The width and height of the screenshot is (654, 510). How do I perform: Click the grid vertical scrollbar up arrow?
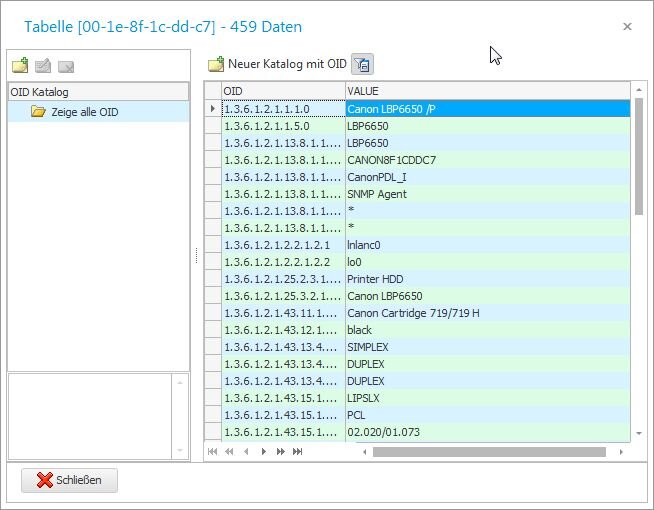pos(639,90)
